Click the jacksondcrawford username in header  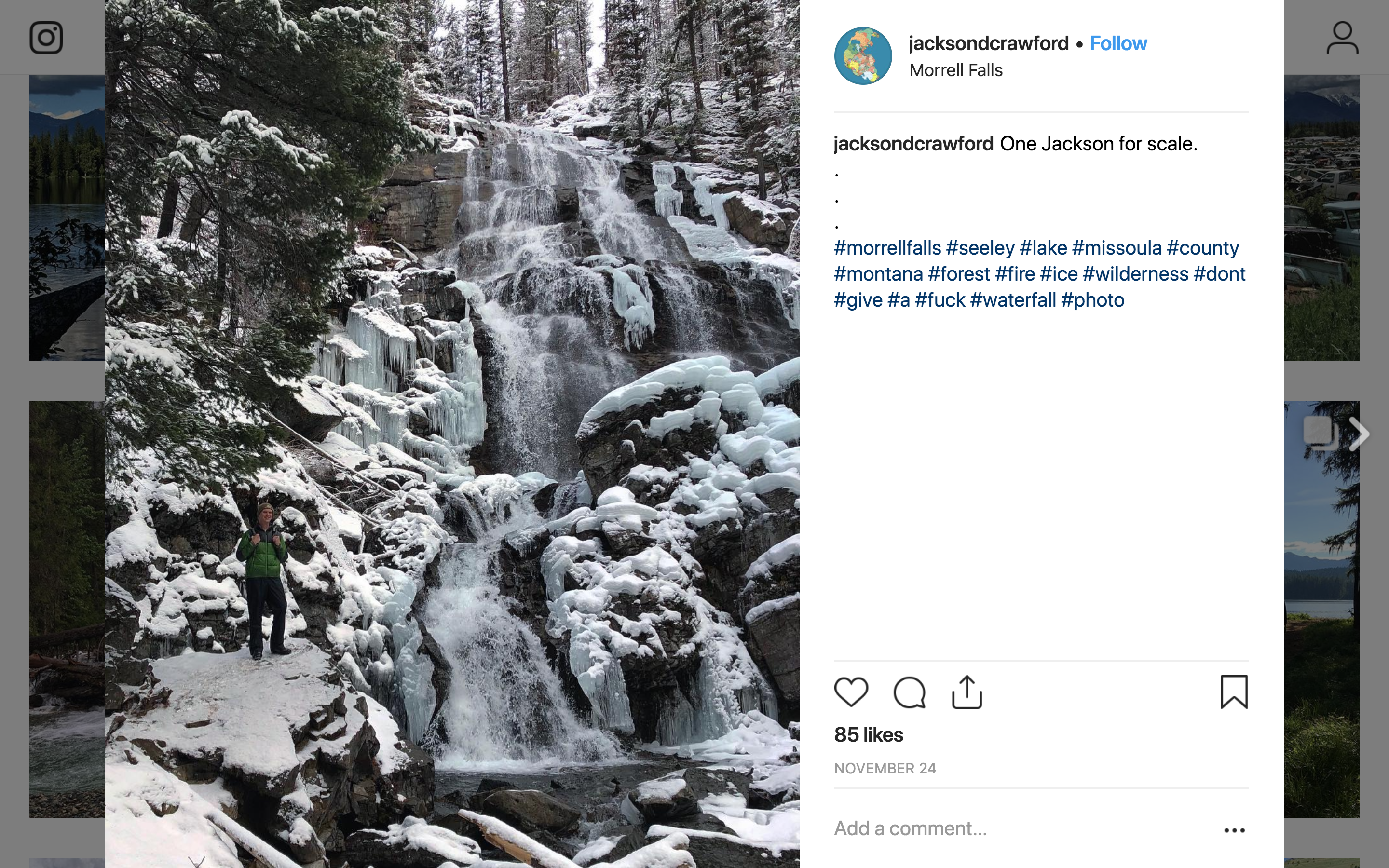[x=988, y=43]
